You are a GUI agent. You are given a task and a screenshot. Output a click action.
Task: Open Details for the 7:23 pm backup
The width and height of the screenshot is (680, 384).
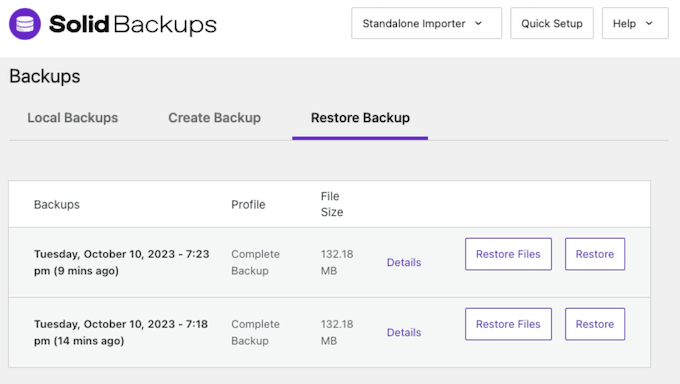tap(404, 263)
